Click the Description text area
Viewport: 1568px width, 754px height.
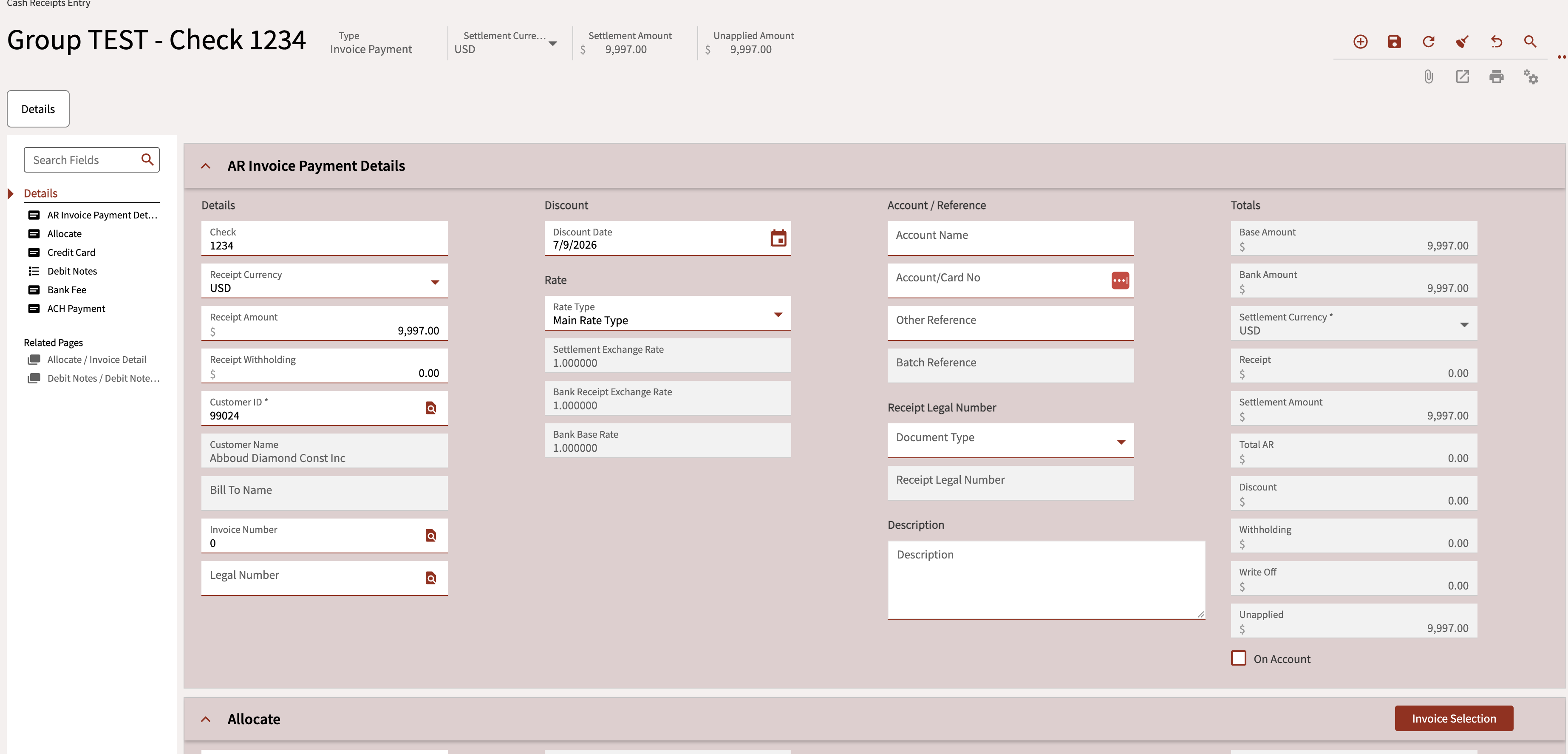coord(1046,580)
